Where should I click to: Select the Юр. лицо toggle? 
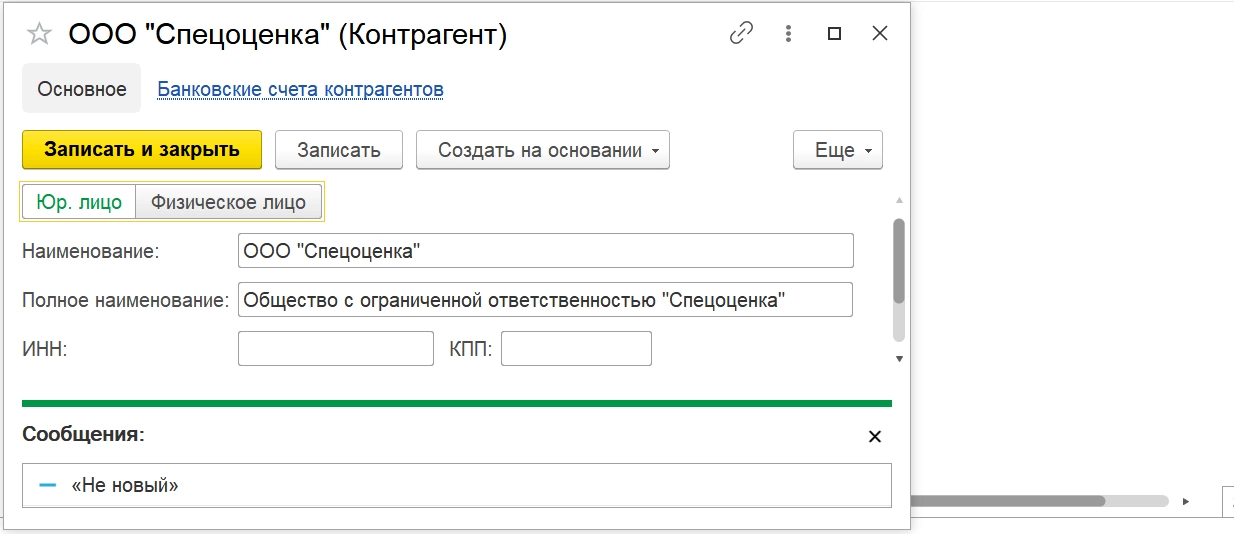pyautogui.click(x=79, y=202)
